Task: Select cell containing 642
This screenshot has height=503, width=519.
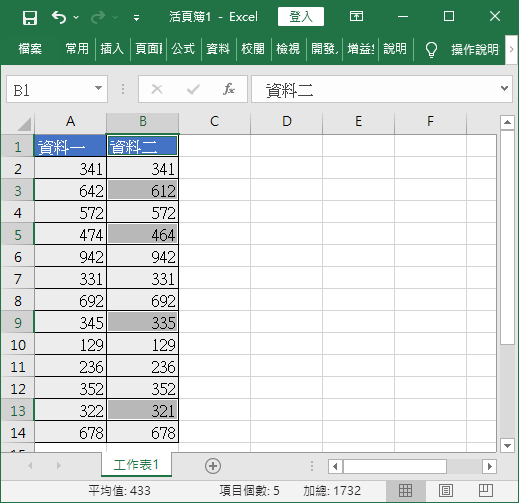Action: click(70, 190)
